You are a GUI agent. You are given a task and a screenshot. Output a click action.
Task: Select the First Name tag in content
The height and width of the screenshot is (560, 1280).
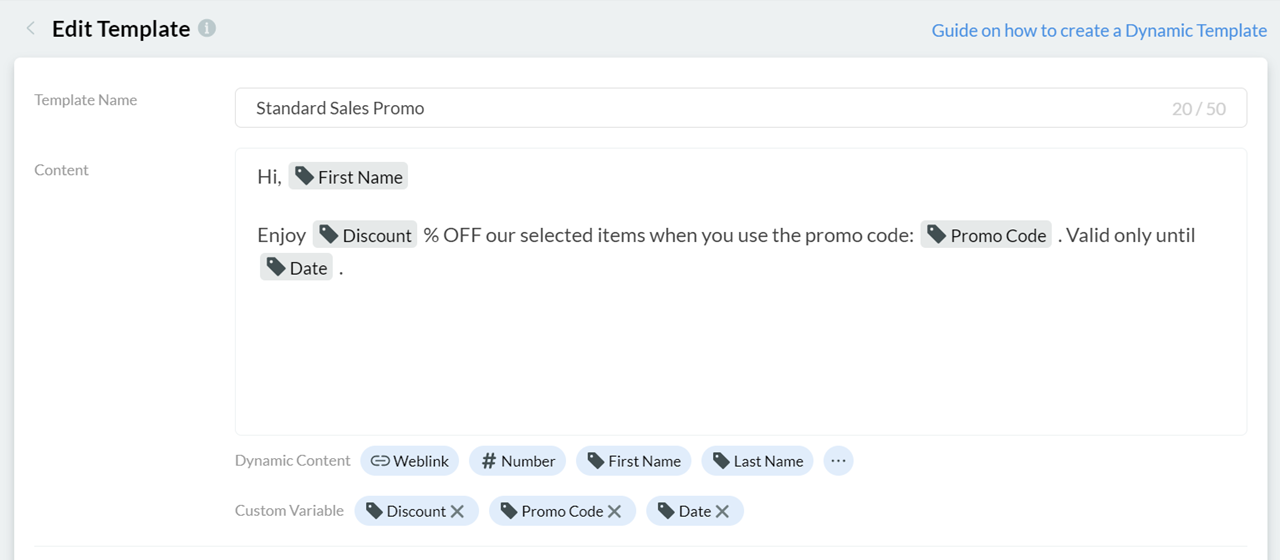(349, 177)
